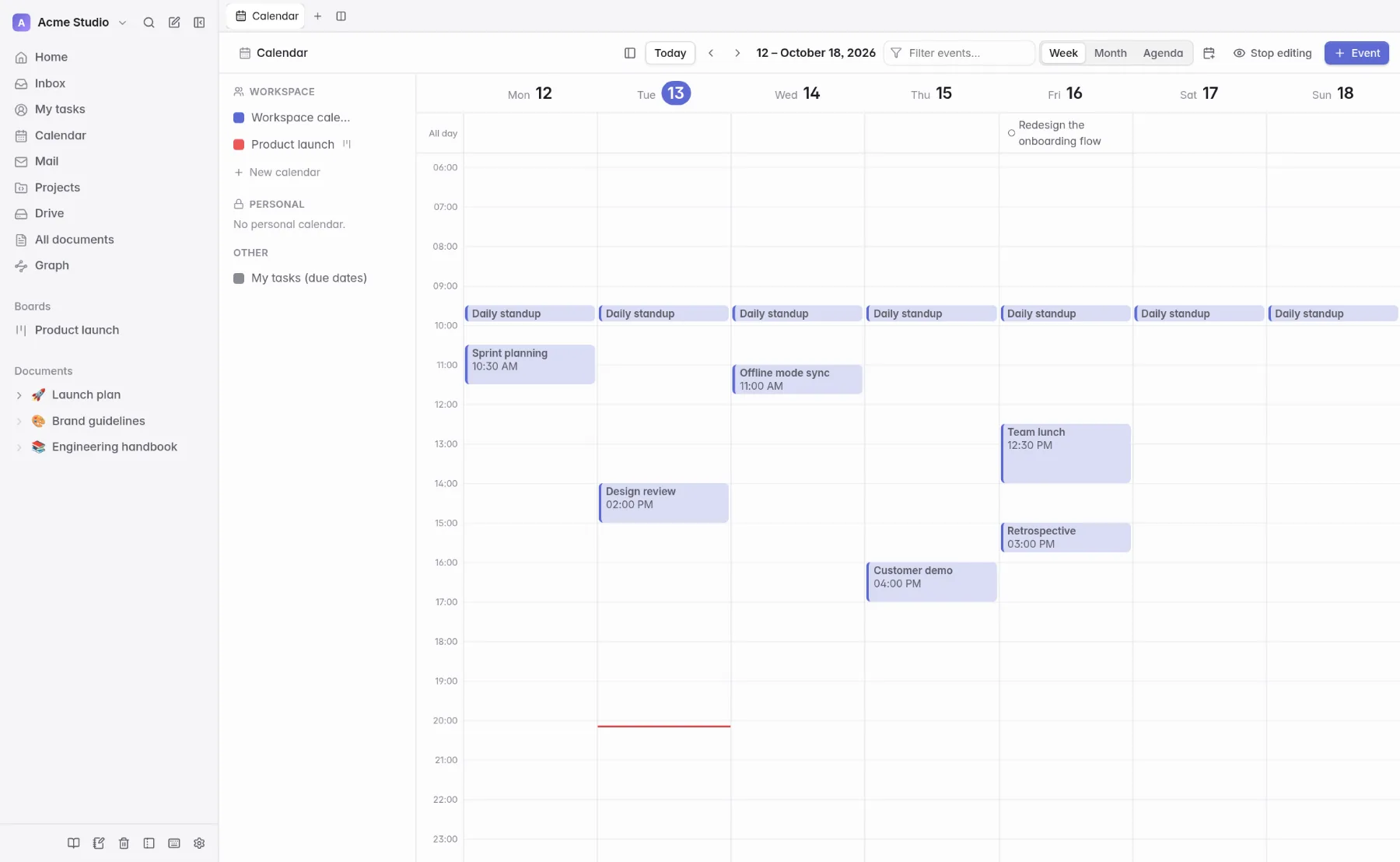Toggle Product launch calendar checkbox

pos(239,145)
